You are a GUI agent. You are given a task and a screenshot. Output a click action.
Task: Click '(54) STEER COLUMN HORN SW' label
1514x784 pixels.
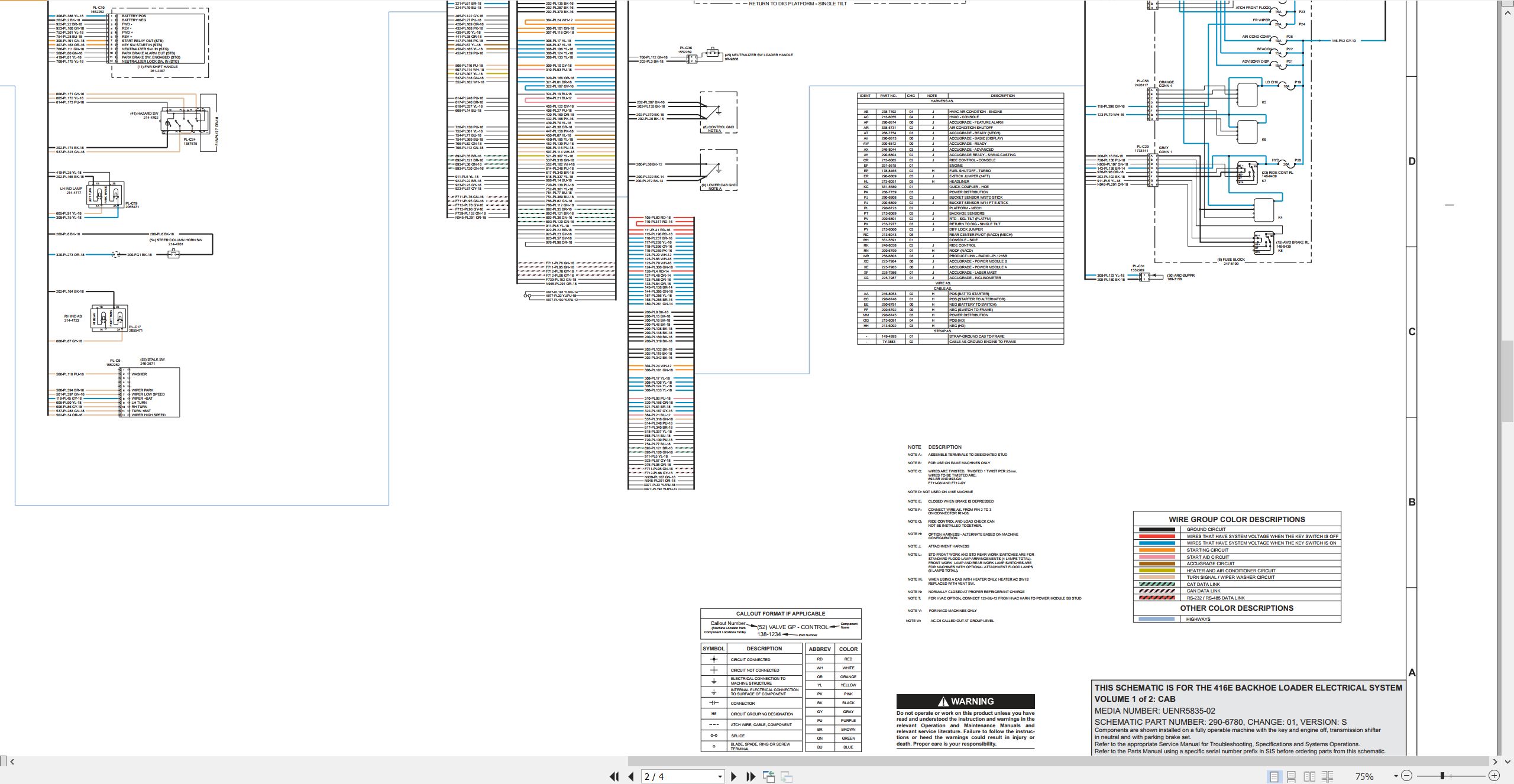[176, 240]
